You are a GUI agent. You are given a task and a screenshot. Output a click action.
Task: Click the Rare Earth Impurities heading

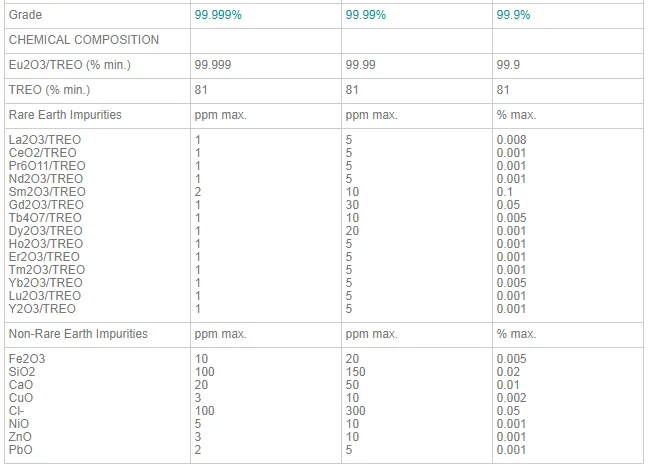64,114
